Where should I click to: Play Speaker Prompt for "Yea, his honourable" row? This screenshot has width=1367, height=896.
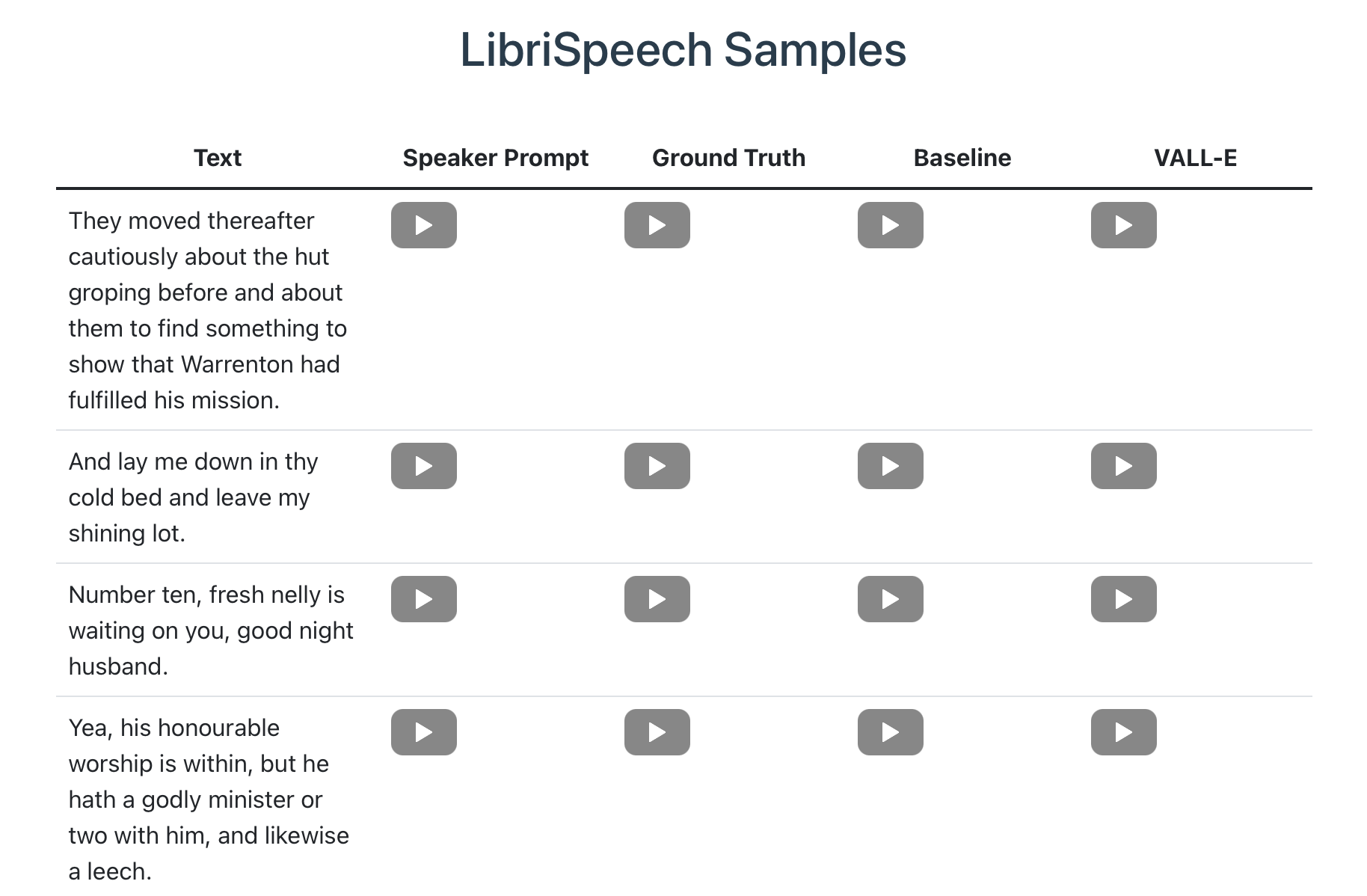coord(423,732)
